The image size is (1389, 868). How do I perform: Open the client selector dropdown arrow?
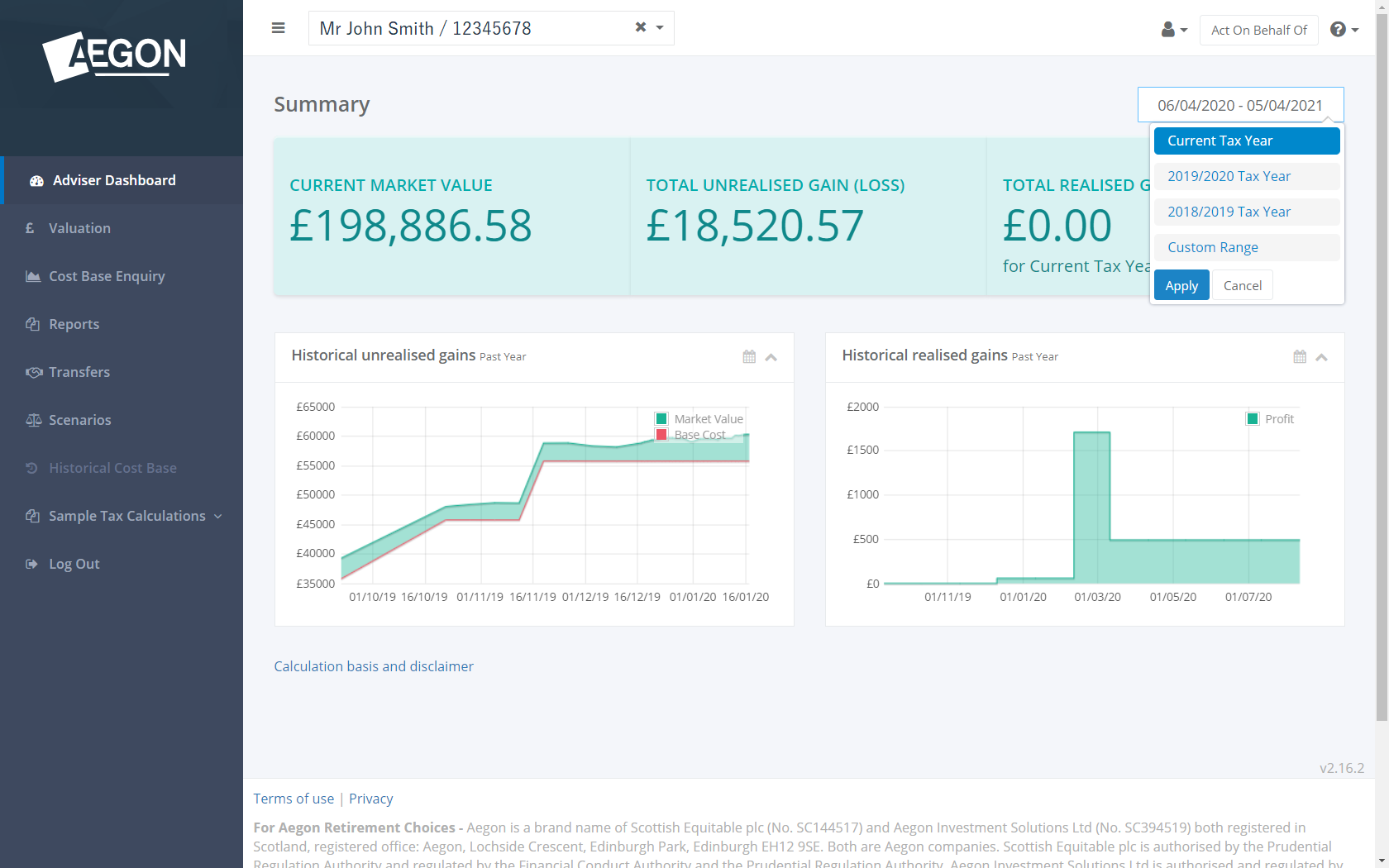tap(660, 28)
